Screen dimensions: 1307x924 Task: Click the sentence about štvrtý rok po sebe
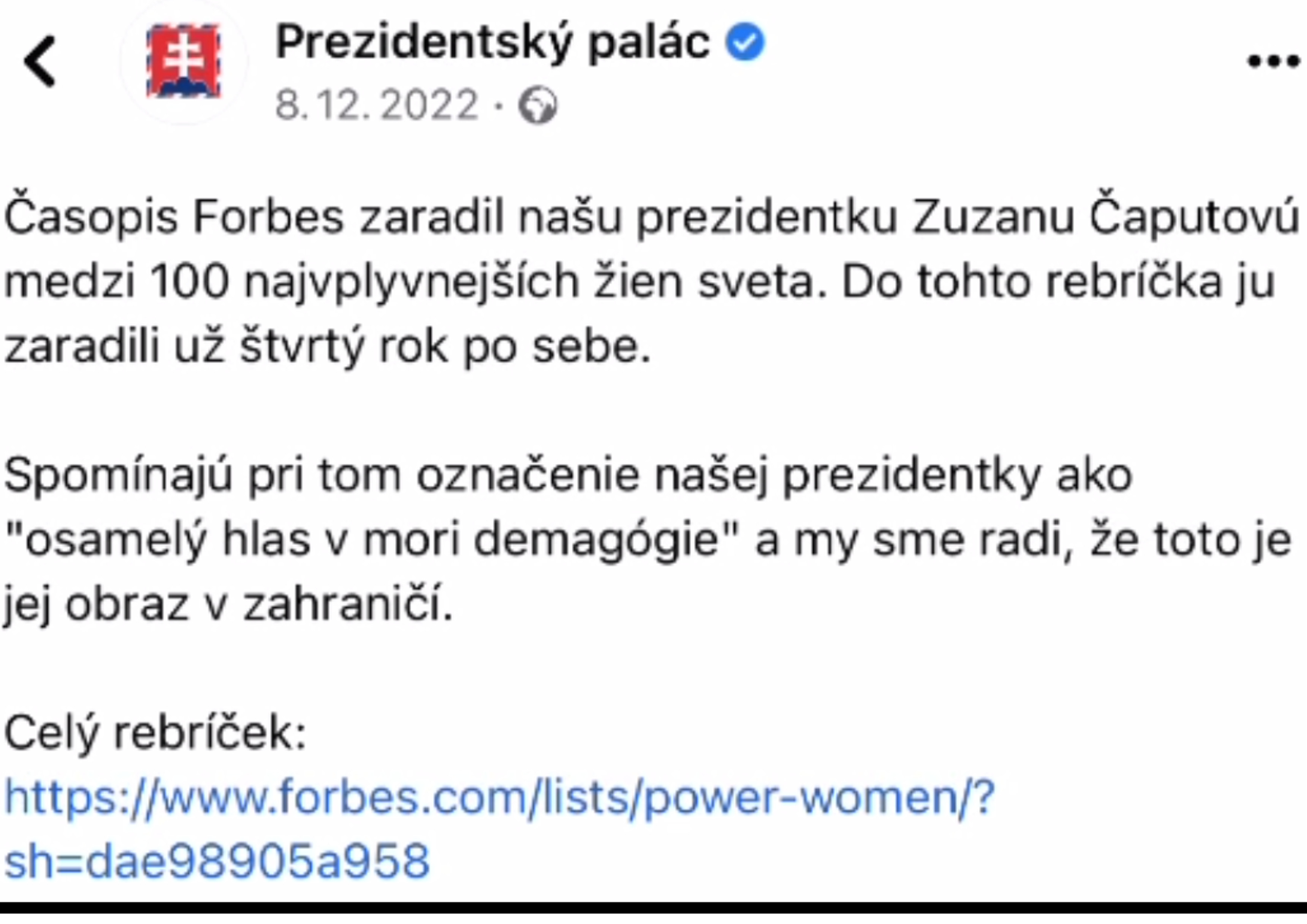pos(327,347)
